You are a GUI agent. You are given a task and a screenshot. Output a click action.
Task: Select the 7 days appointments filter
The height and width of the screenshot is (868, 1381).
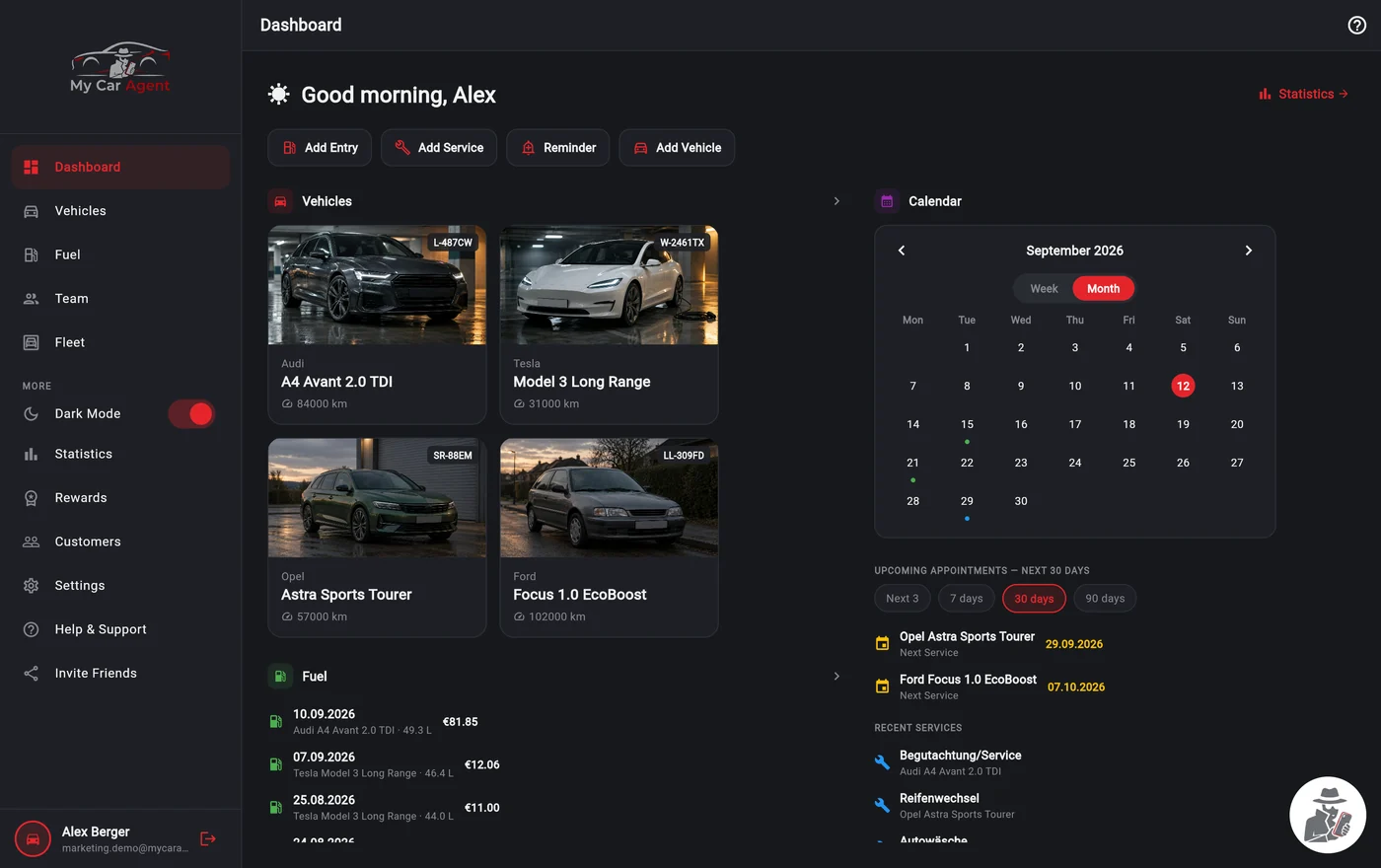point(966,599)
